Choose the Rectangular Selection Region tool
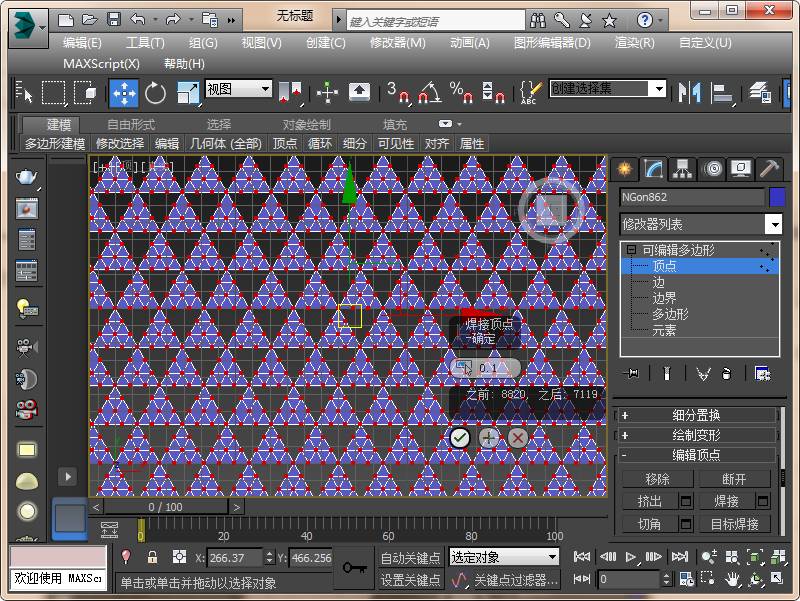This screenshot has height=601, width=800. pos(54,93)
